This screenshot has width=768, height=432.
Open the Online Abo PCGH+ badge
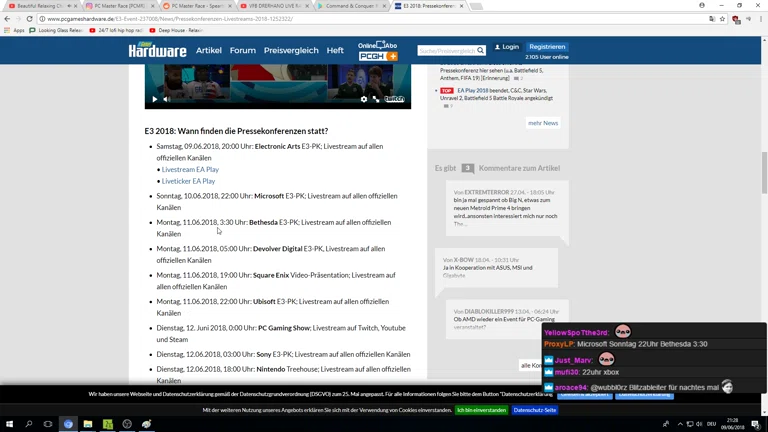coord(378,51)
